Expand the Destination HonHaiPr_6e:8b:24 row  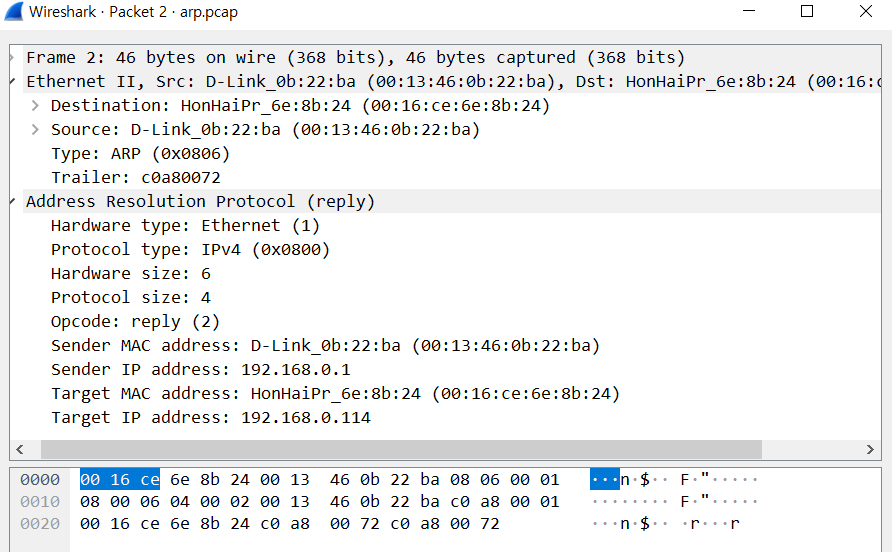[x=35, y=105]
